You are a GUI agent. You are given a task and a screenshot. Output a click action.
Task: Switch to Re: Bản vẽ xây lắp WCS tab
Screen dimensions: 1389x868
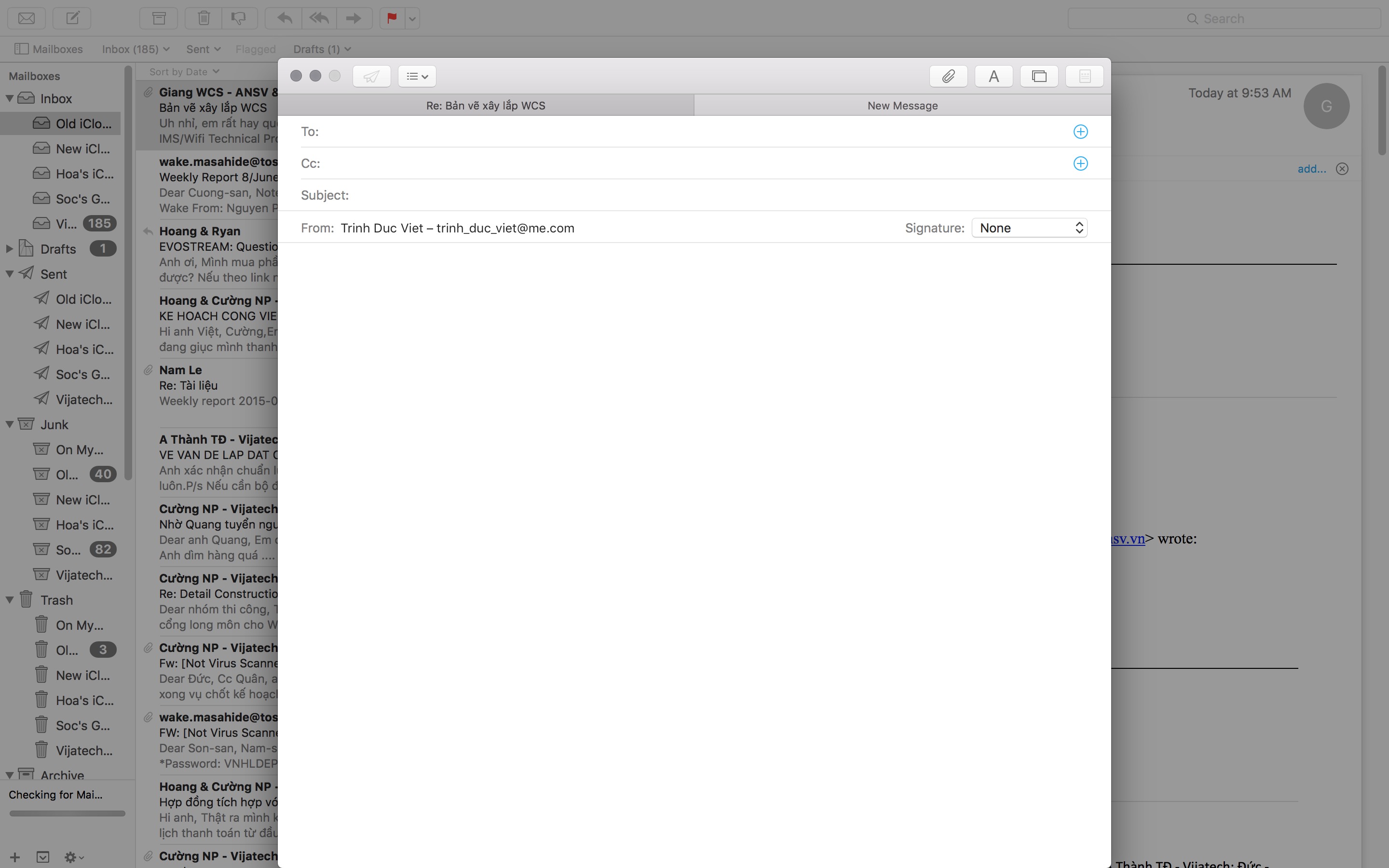[486, 106]
